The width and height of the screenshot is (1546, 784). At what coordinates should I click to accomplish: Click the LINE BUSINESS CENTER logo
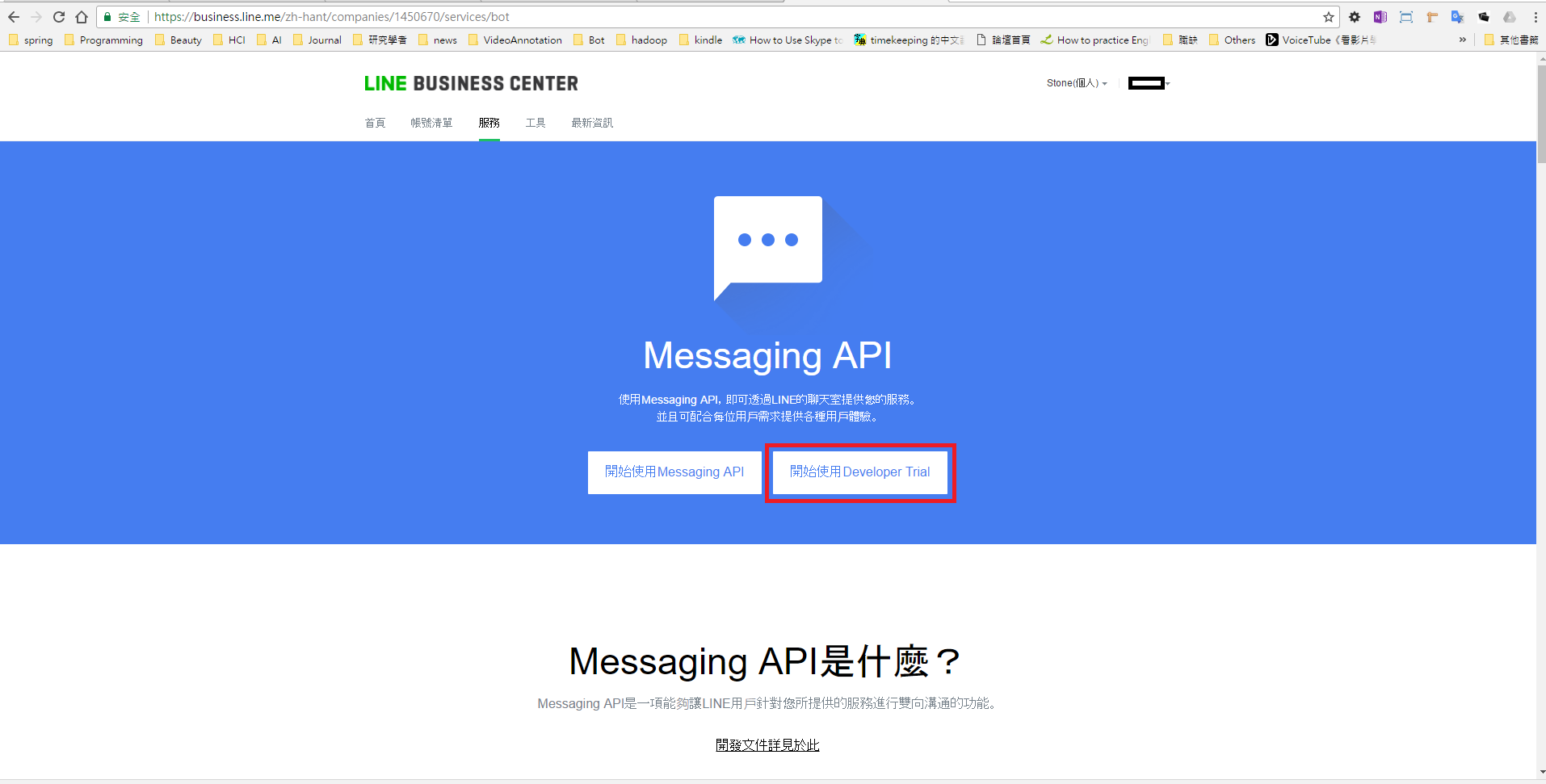471,83
